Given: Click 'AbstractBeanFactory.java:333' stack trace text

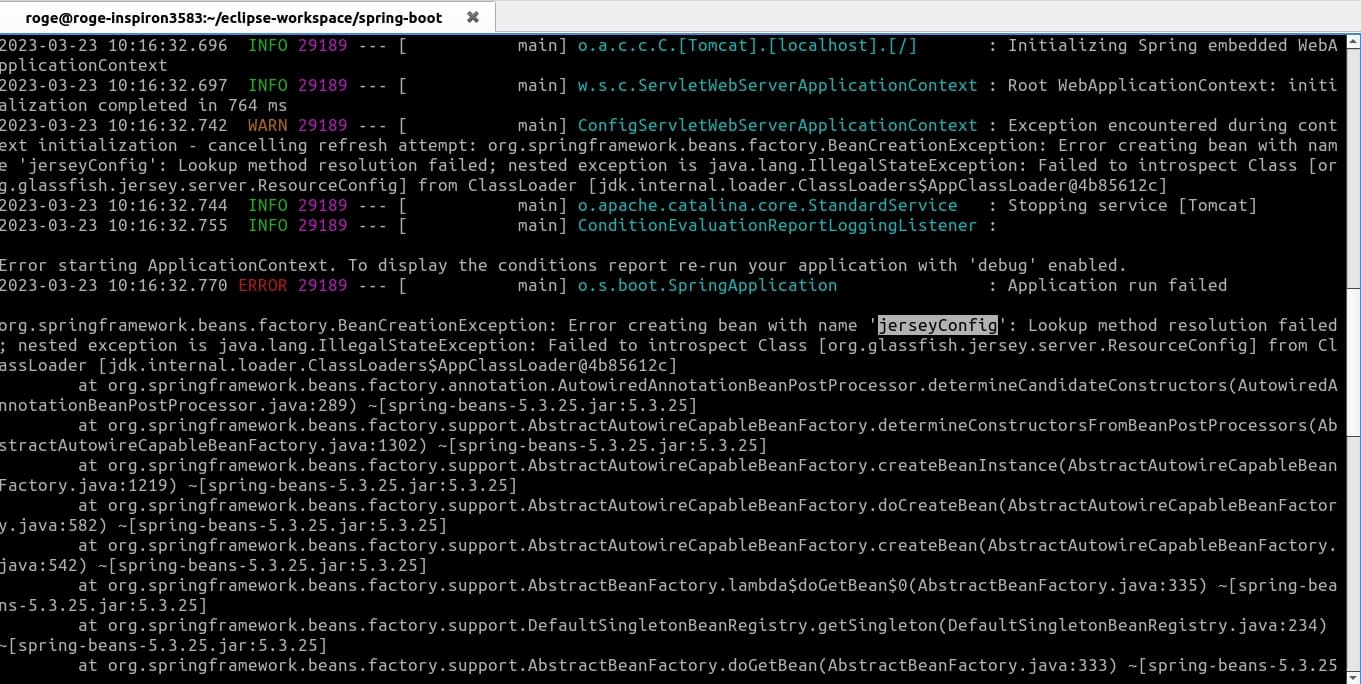Looking at the screenshot, I should [x=967, y=665].
